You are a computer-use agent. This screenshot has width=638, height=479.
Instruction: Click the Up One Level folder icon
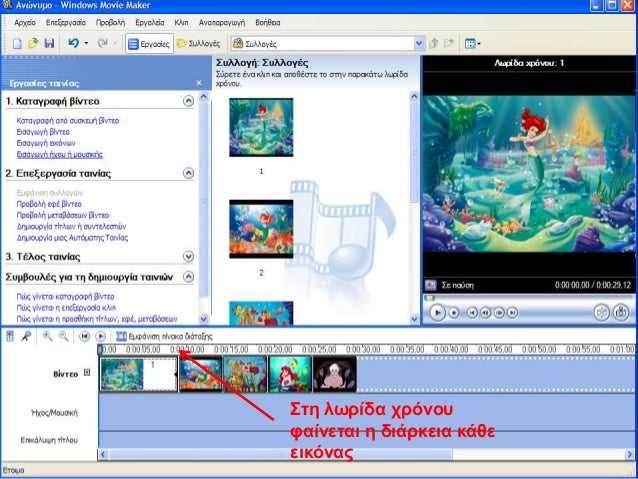[434, 43]
